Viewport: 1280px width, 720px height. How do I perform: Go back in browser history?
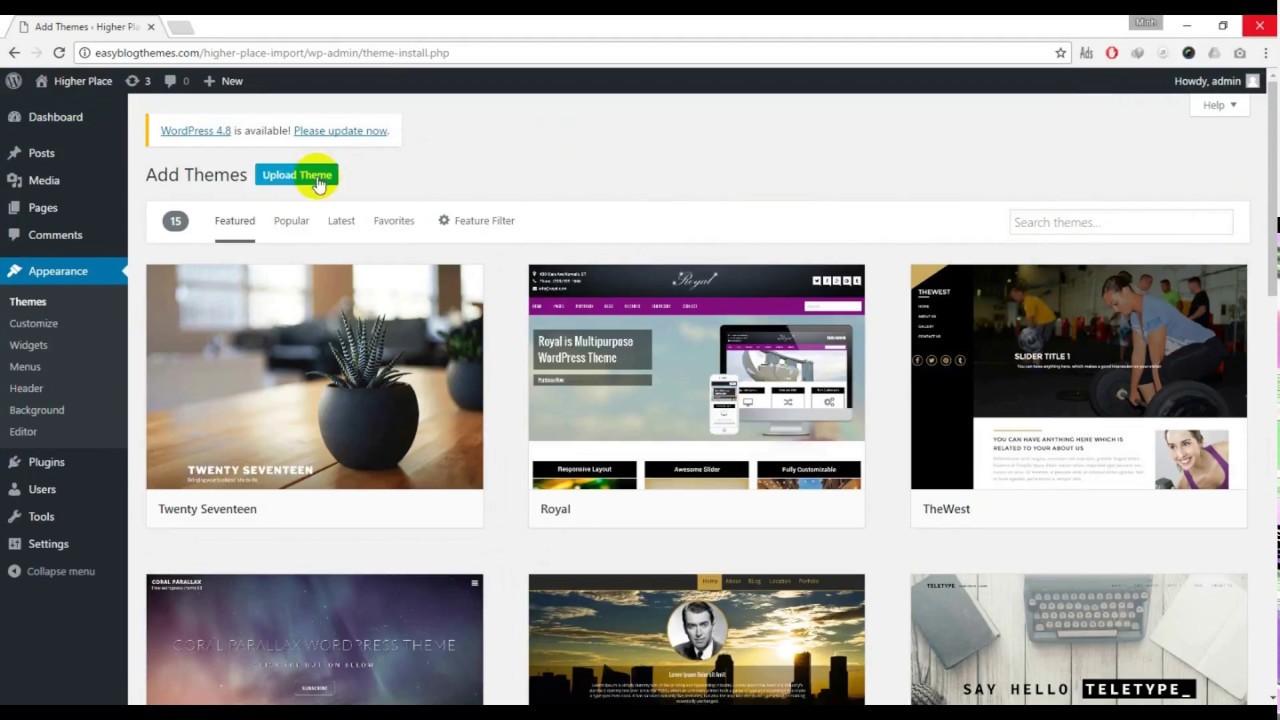pos(14,53)
